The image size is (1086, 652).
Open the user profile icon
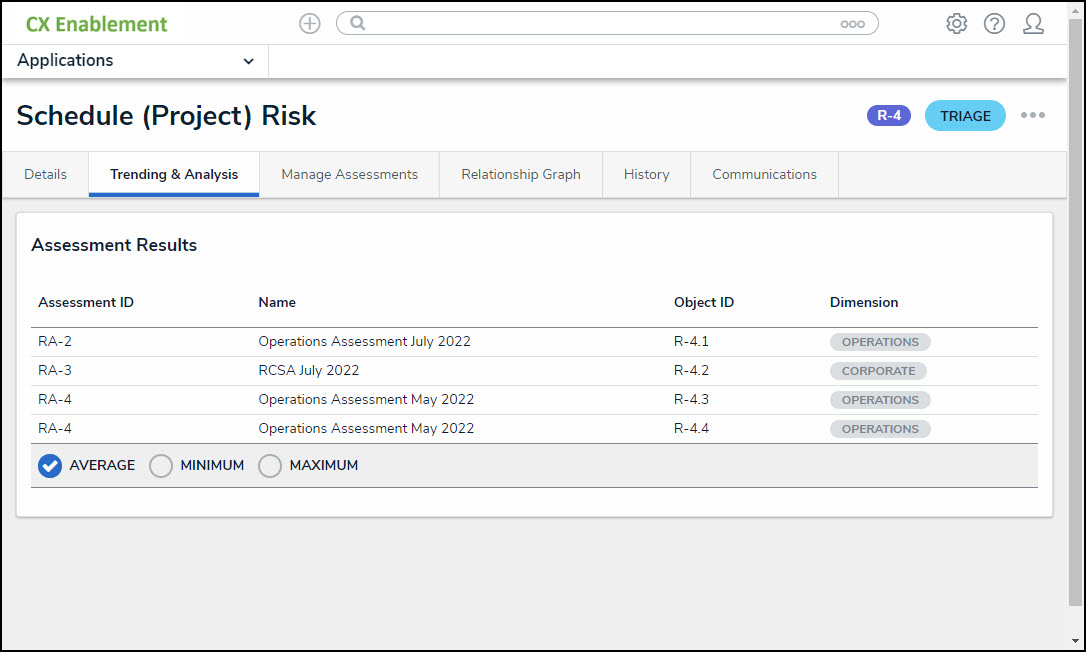pos(1033,24)
